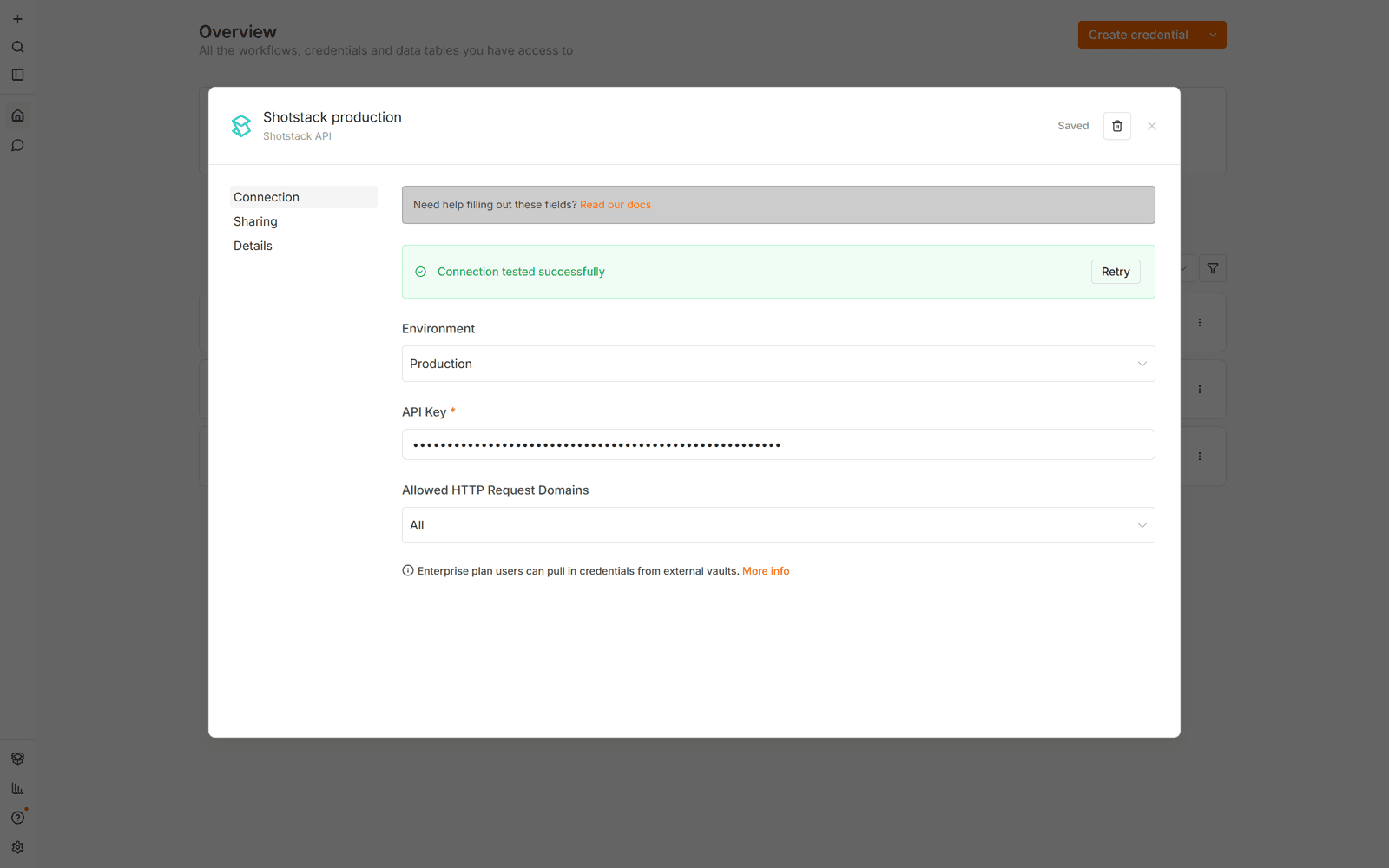Viewport: 1389px width, 868px height.
Task: Click the green success check icon
Action: pyautogui.click(x=420, y=272)
